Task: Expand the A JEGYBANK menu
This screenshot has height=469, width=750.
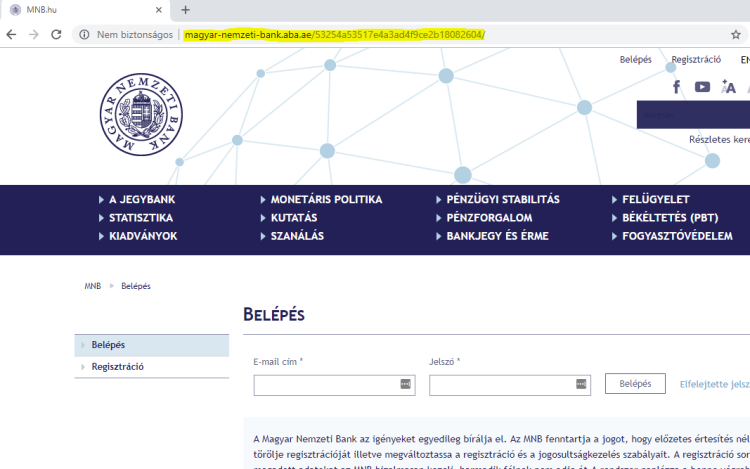Action: tap(142, 199)
